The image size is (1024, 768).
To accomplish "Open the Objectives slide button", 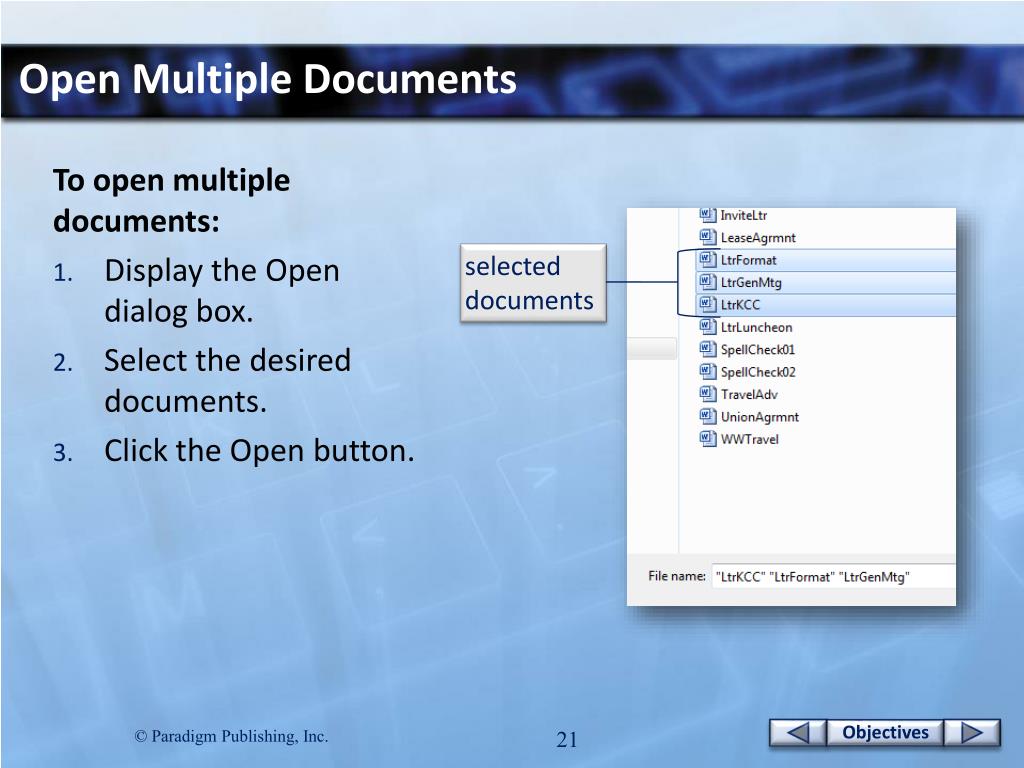I will [x=885, y=733].
